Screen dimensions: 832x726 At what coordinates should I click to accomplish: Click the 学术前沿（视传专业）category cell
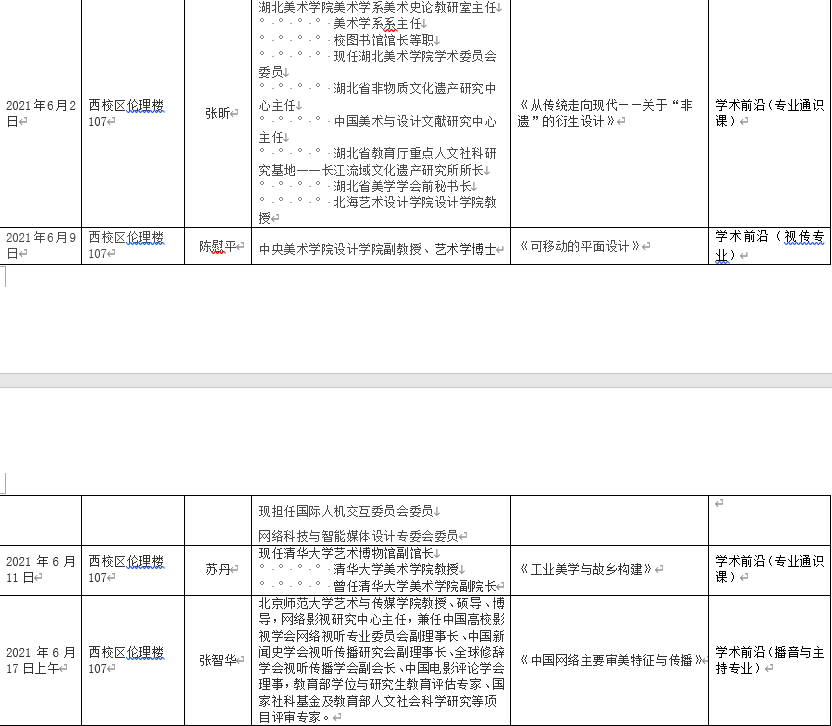[x=769, y=245]
